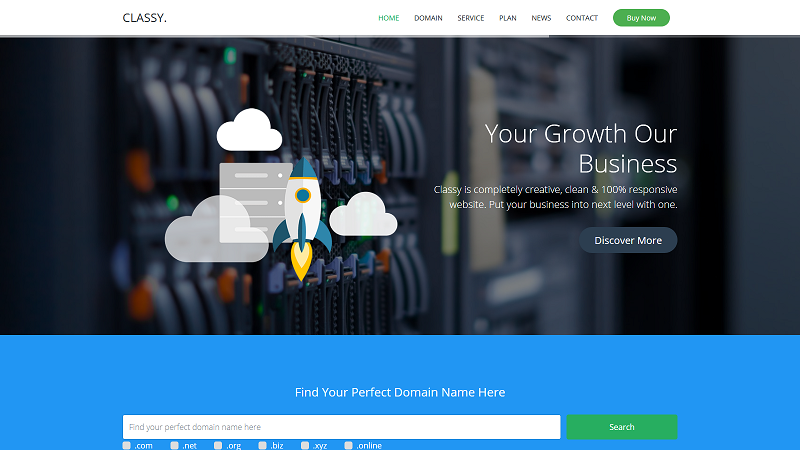Check the .org domain option
Image resolution: width=800 pixels, height=450 pixels.
pyautogui.click(x=218, y=445)
